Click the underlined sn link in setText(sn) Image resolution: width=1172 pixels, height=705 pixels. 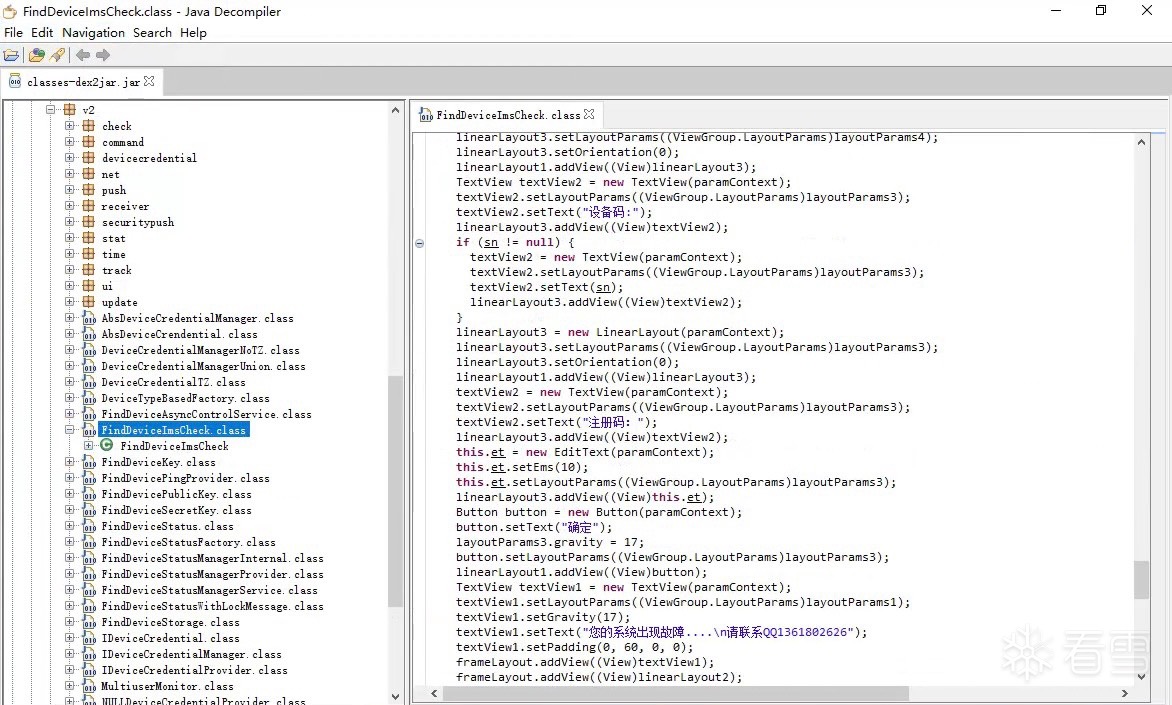click(x=602, y=288)
